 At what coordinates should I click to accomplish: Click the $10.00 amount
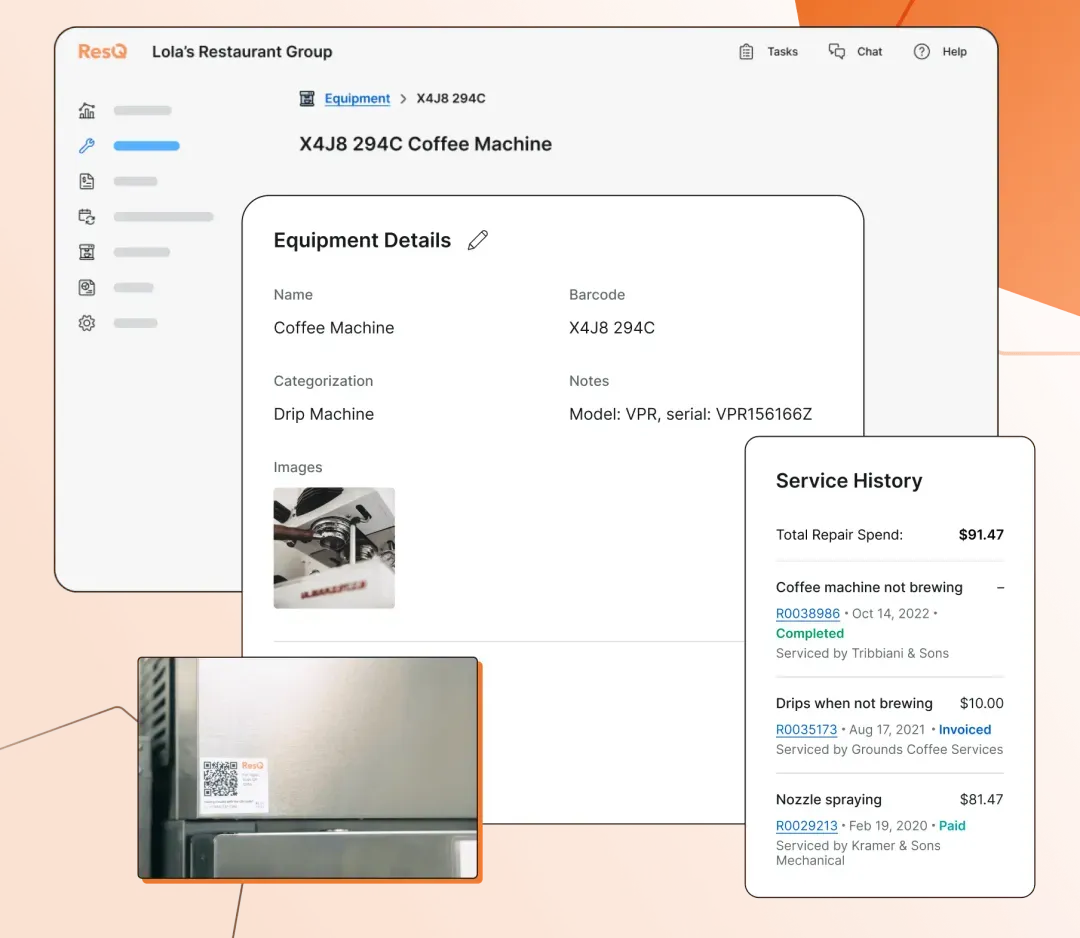pyautogui.click(x=982, y=703)
